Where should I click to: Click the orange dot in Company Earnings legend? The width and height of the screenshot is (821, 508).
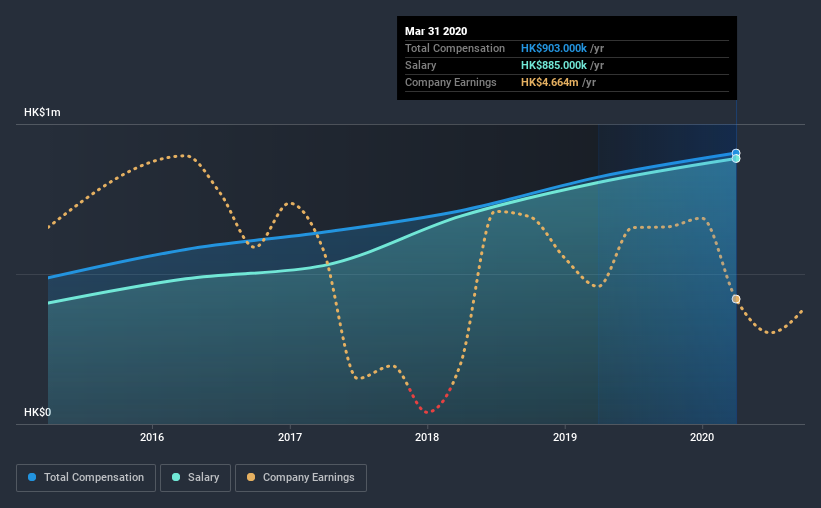coord(251,477)
